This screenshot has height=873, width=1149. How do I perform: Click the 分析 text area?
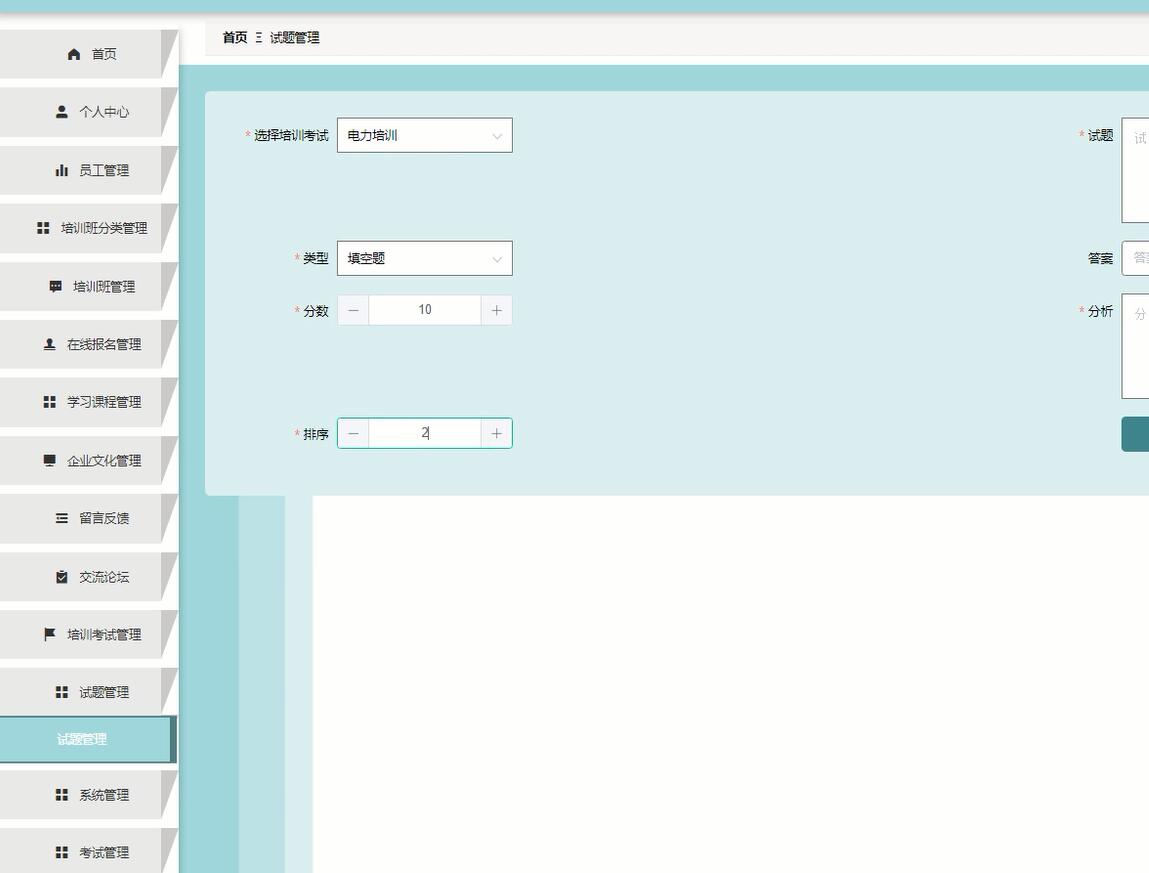pyautogui.click(x=1135, y=346)
